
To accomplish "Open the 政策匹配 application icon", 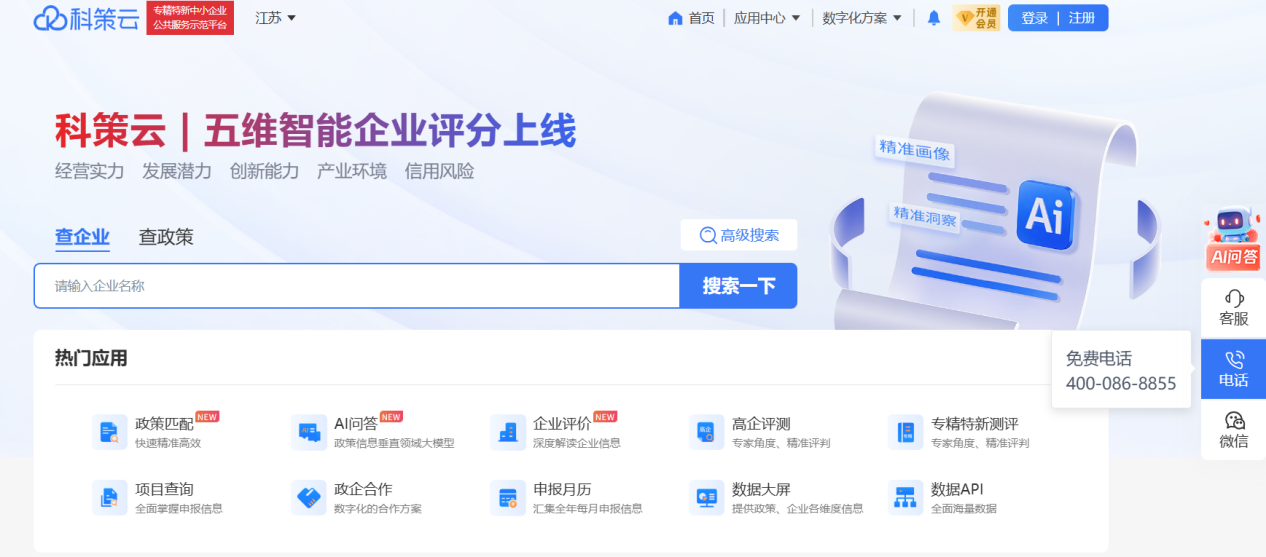I will point(109,432).
